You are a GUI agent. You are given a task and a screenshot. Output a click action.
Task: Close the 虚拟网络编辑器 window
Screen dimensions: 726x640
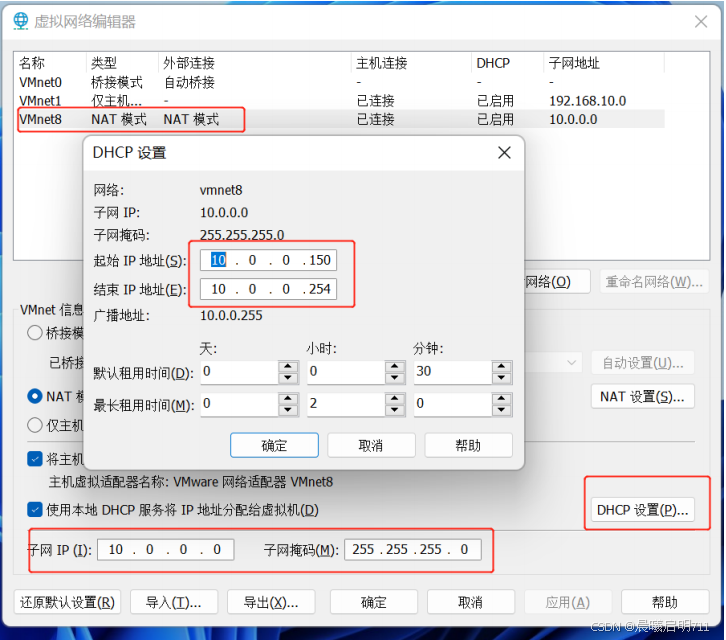point(701,21)
